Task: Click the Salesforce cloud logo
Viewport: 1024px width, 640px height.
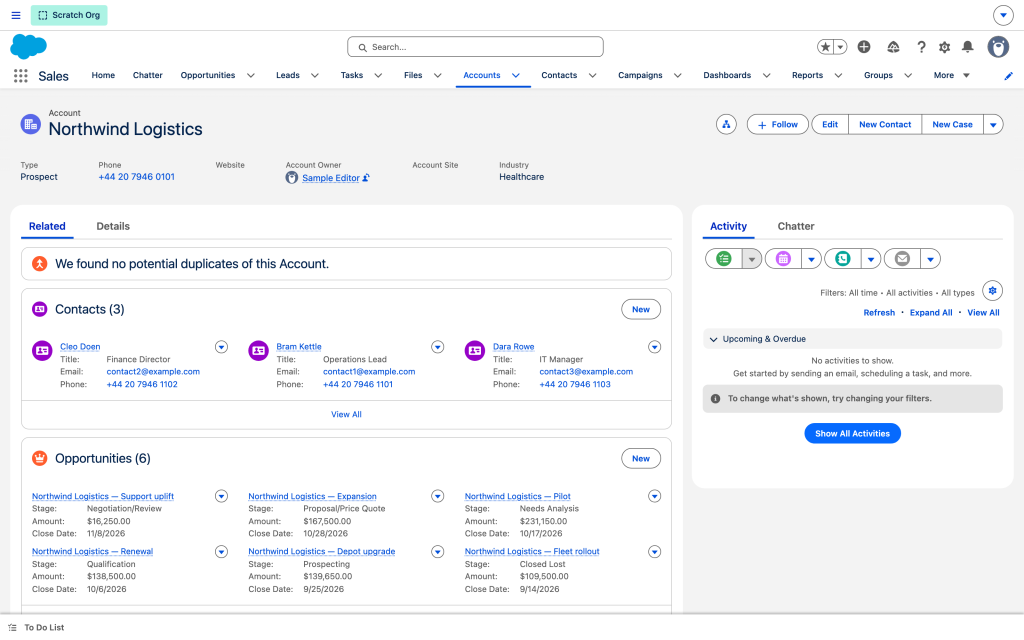Action: coord(29,46)
